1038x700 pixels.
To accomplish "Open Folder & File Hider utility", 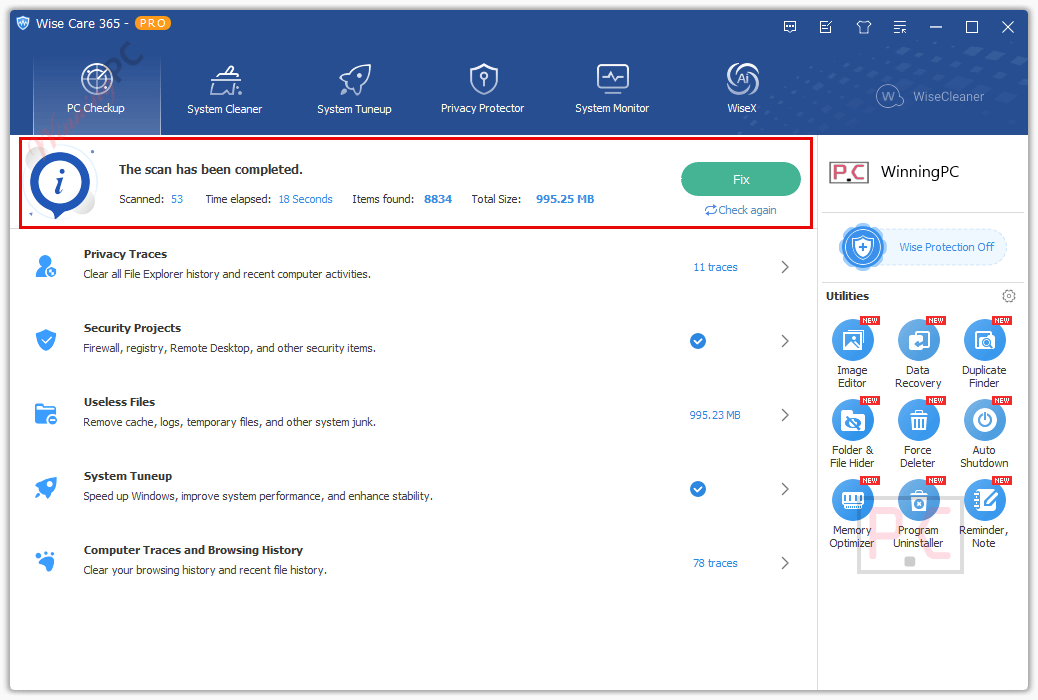I will click(853, 434).
